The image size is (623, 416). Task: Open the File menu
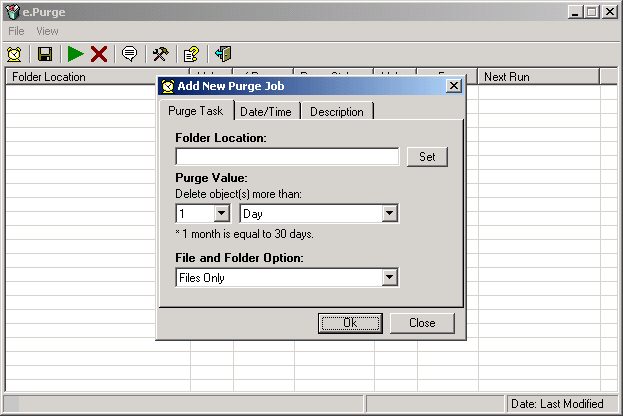[x=16, y=31]
